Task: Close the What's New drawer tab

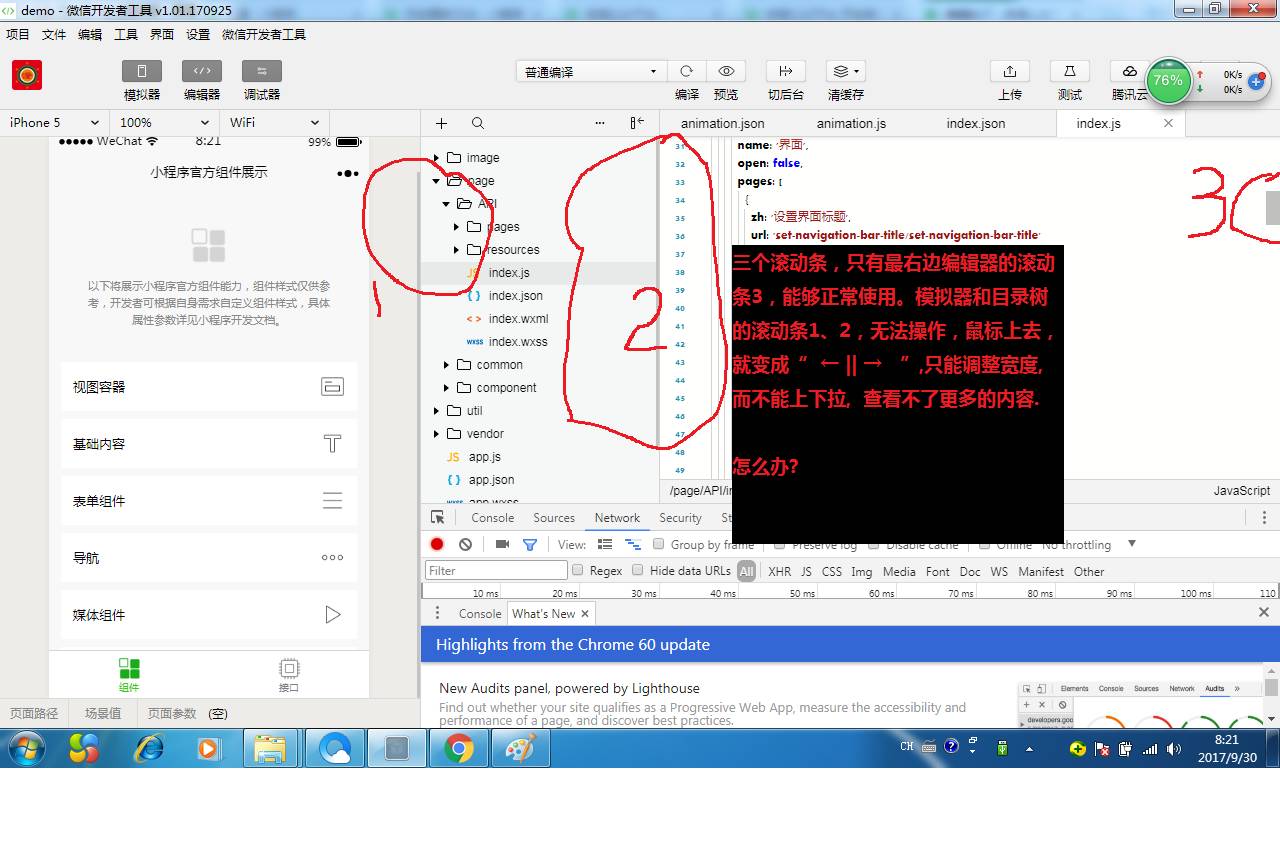Action: tap(585, 613)
